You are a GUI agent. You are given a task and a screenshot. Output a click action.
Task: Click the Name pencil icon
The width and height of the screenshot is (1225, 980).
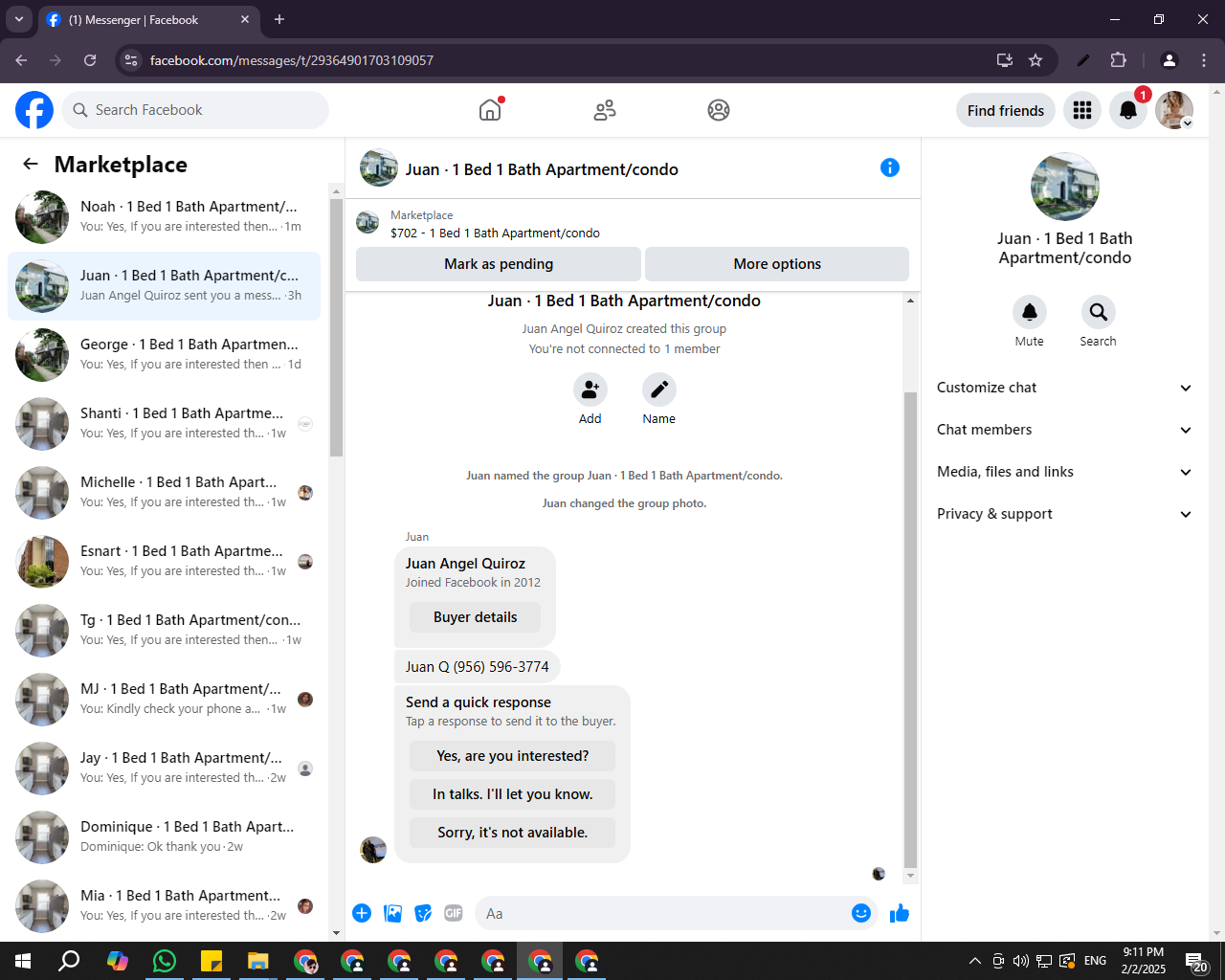click(659, 390)
